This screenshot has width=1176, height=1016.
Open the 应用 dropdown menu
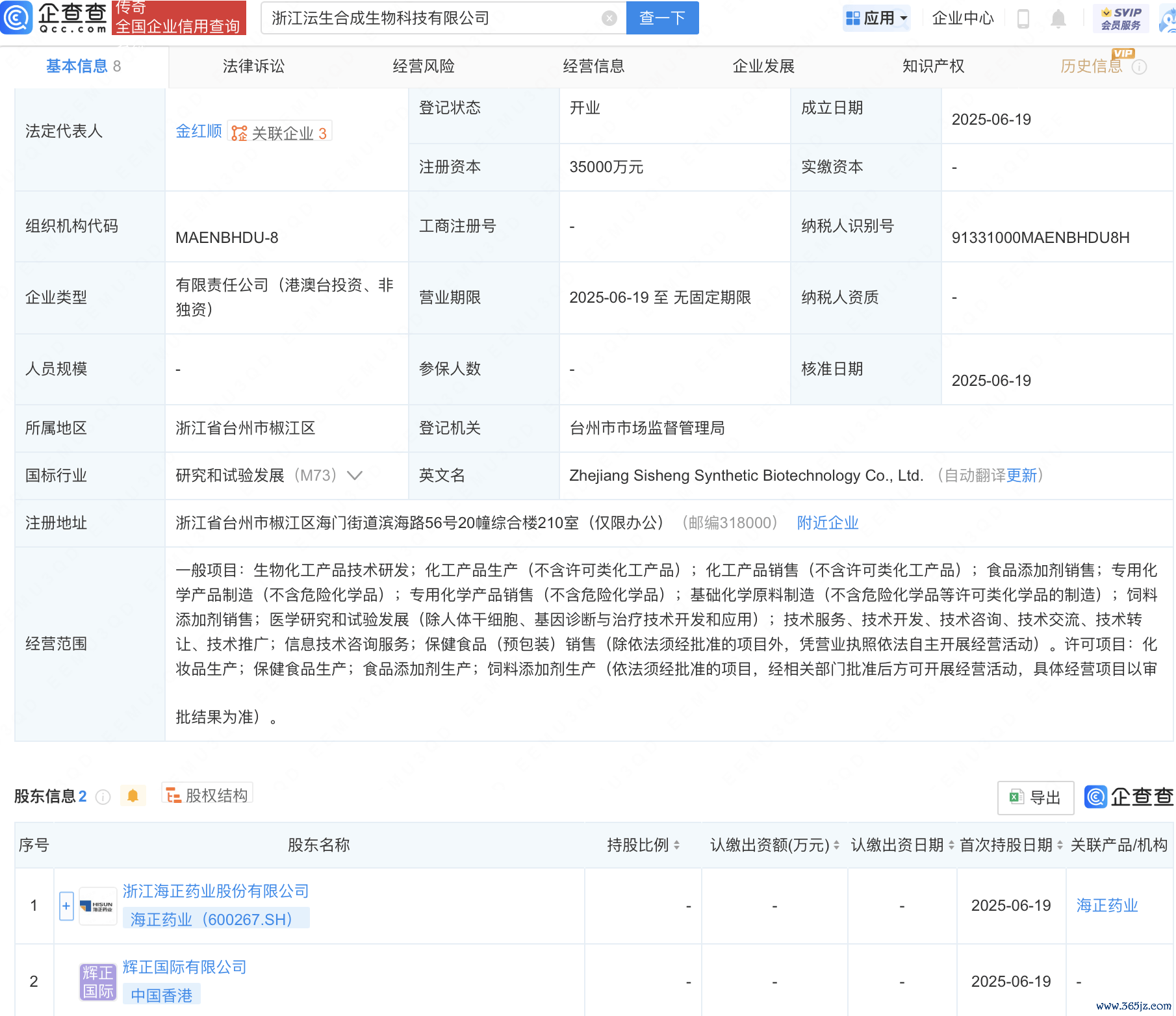[876, 18]
